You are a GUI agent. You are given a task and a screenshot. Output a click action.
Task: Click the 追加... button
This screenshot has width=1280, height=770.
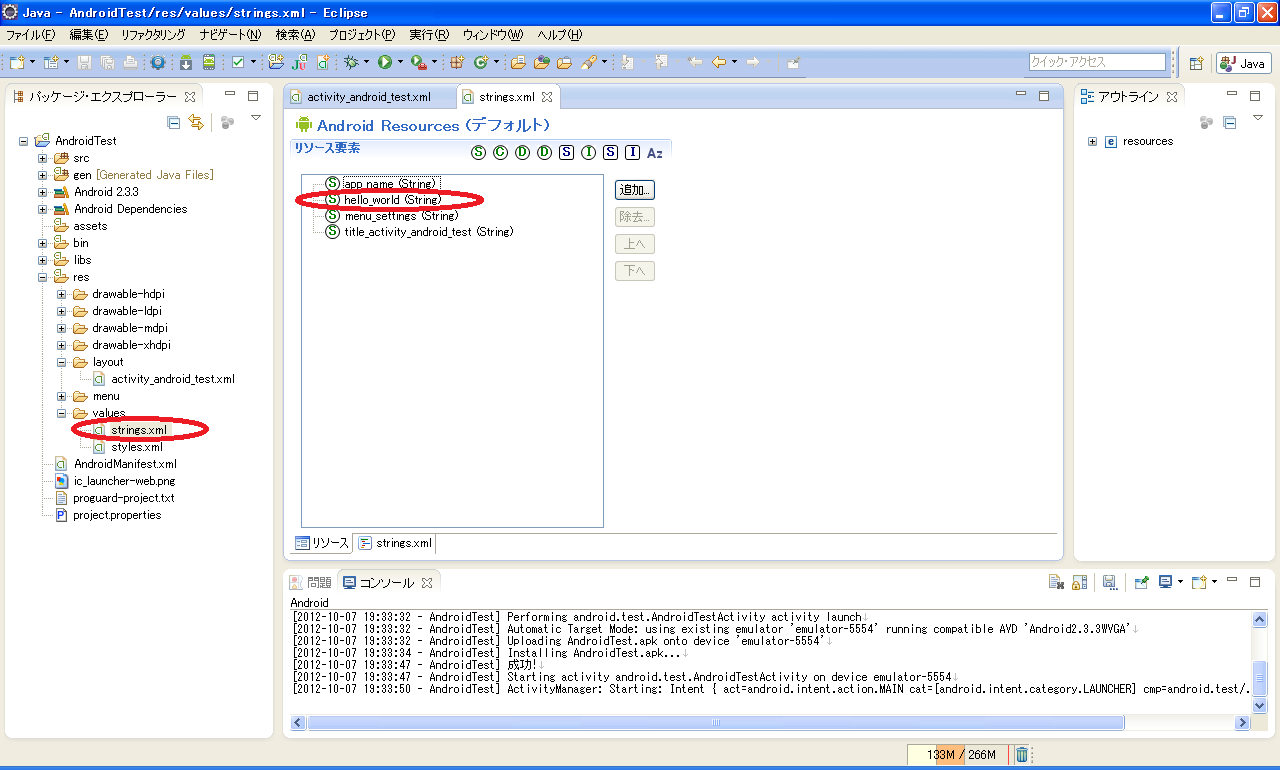point(634,190)
